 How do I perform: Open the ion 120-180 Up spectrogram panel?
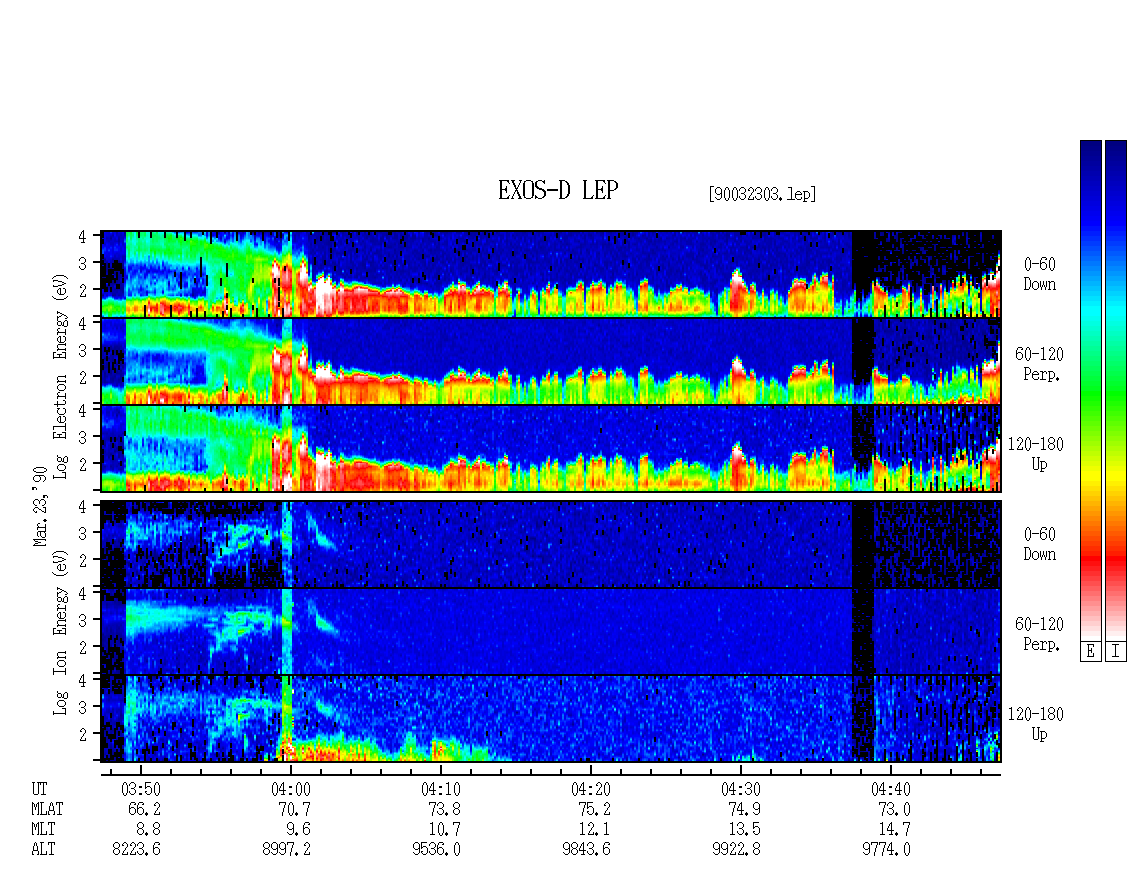pos(551,719)
